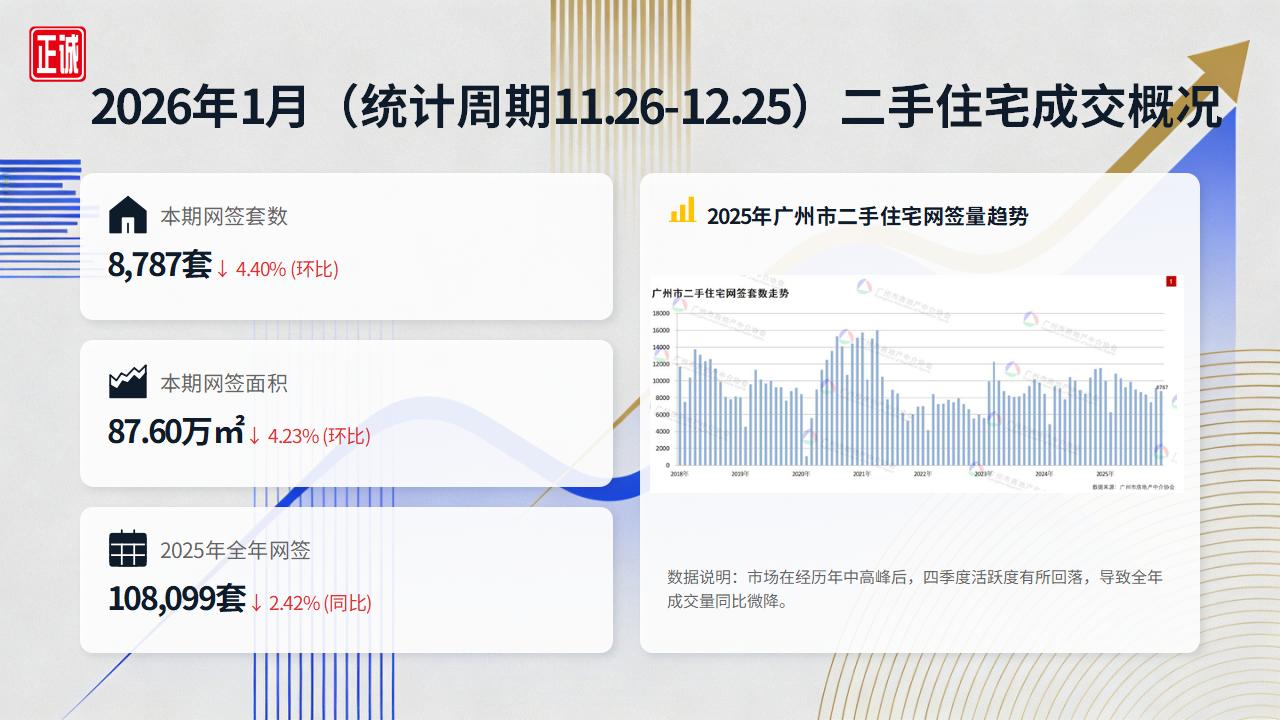1280x720 pixels.
Task: Click the 8,787套 statistic value
Action: [x=158, y=266]
